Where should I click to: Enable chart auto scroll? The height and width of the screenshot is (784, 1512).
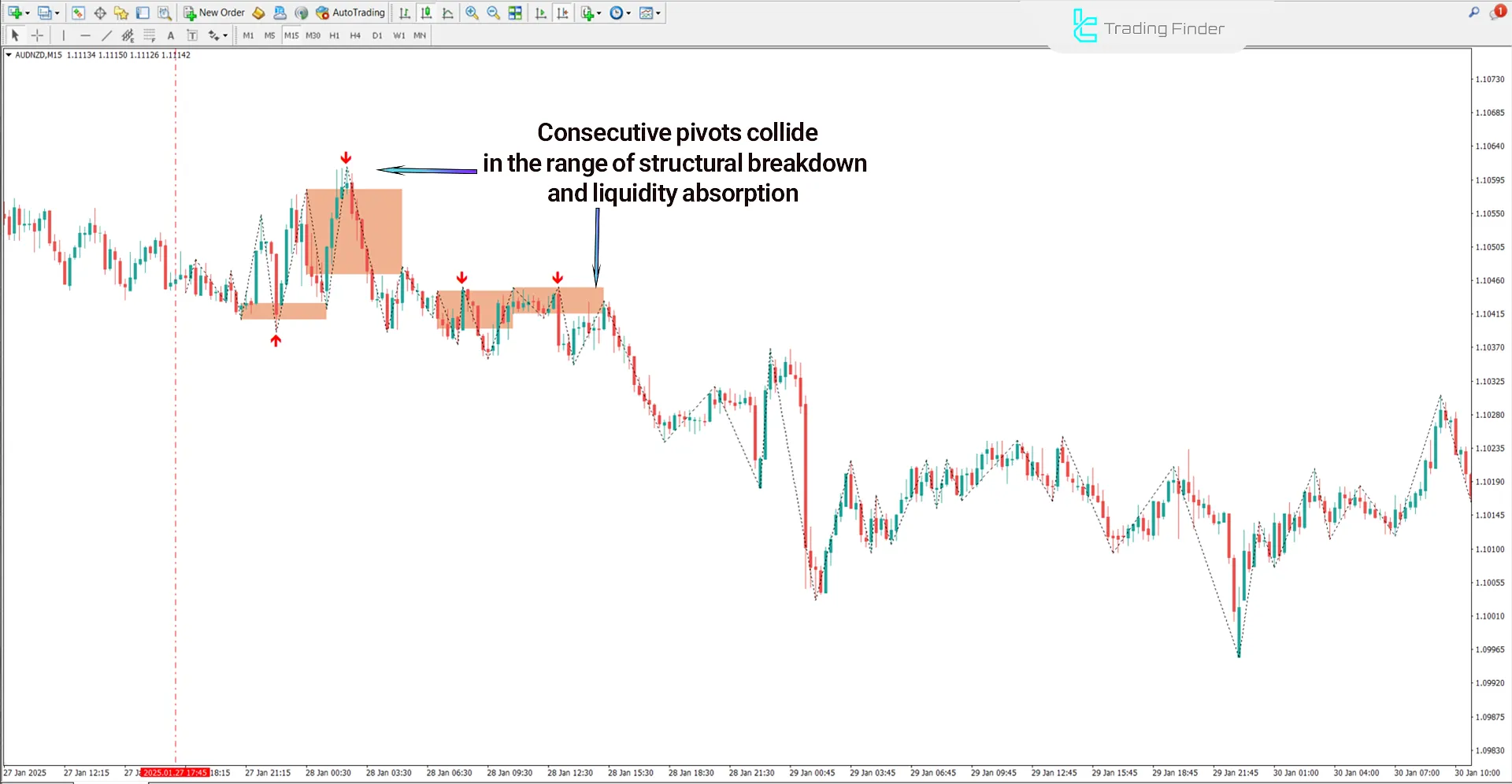(540, 13)
